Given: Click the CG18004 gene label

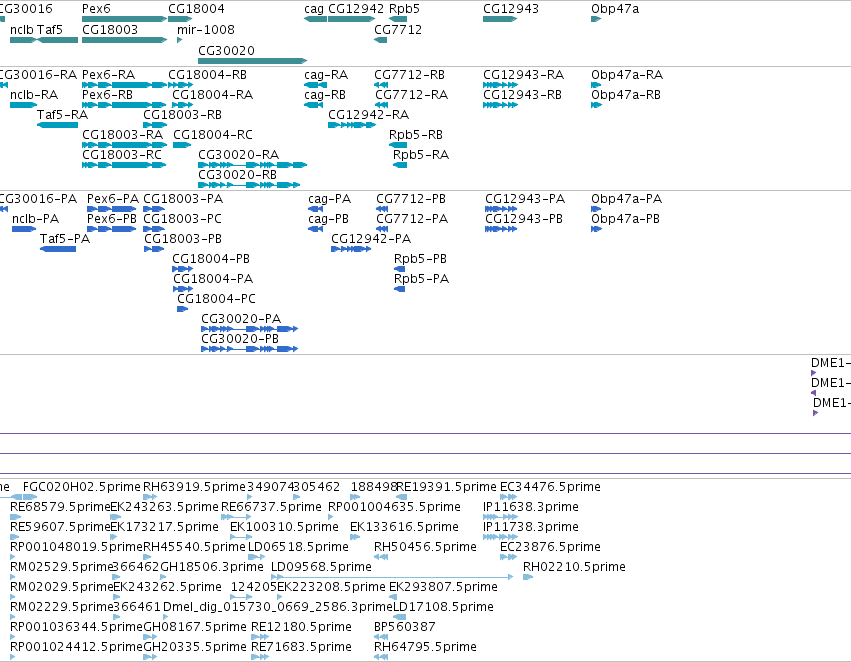Looking at the screenshot, I should 196,9.
